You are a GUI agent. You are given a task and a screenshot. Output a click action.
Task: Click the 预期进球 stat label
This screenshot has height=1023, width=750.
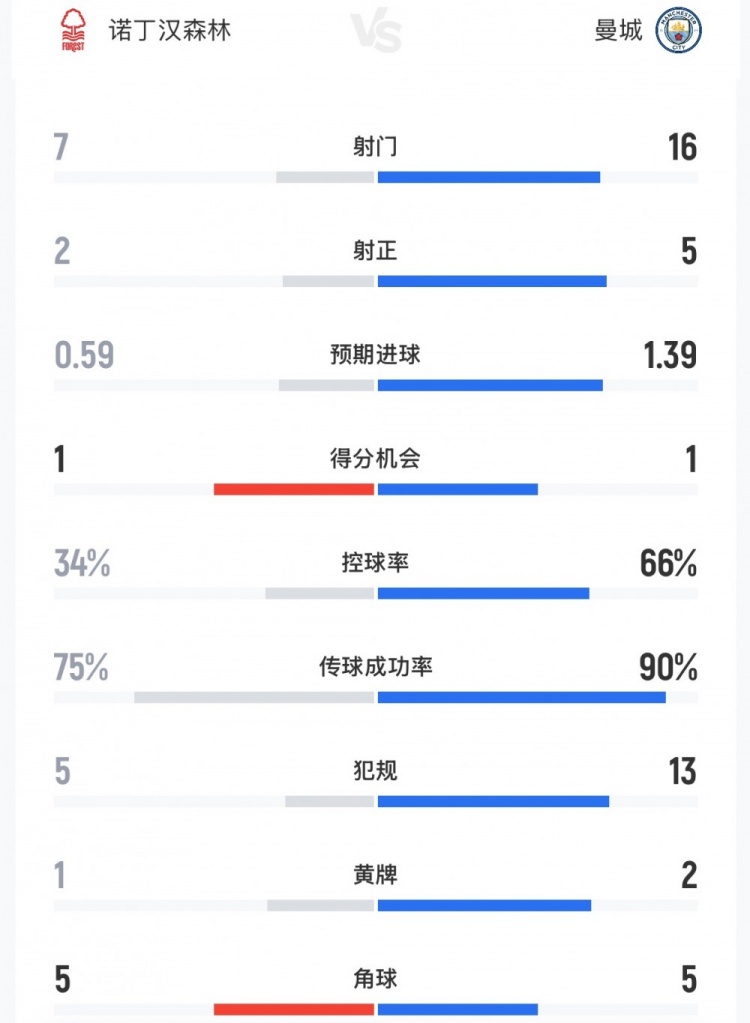pyautogui.click(x=375, y=355)
